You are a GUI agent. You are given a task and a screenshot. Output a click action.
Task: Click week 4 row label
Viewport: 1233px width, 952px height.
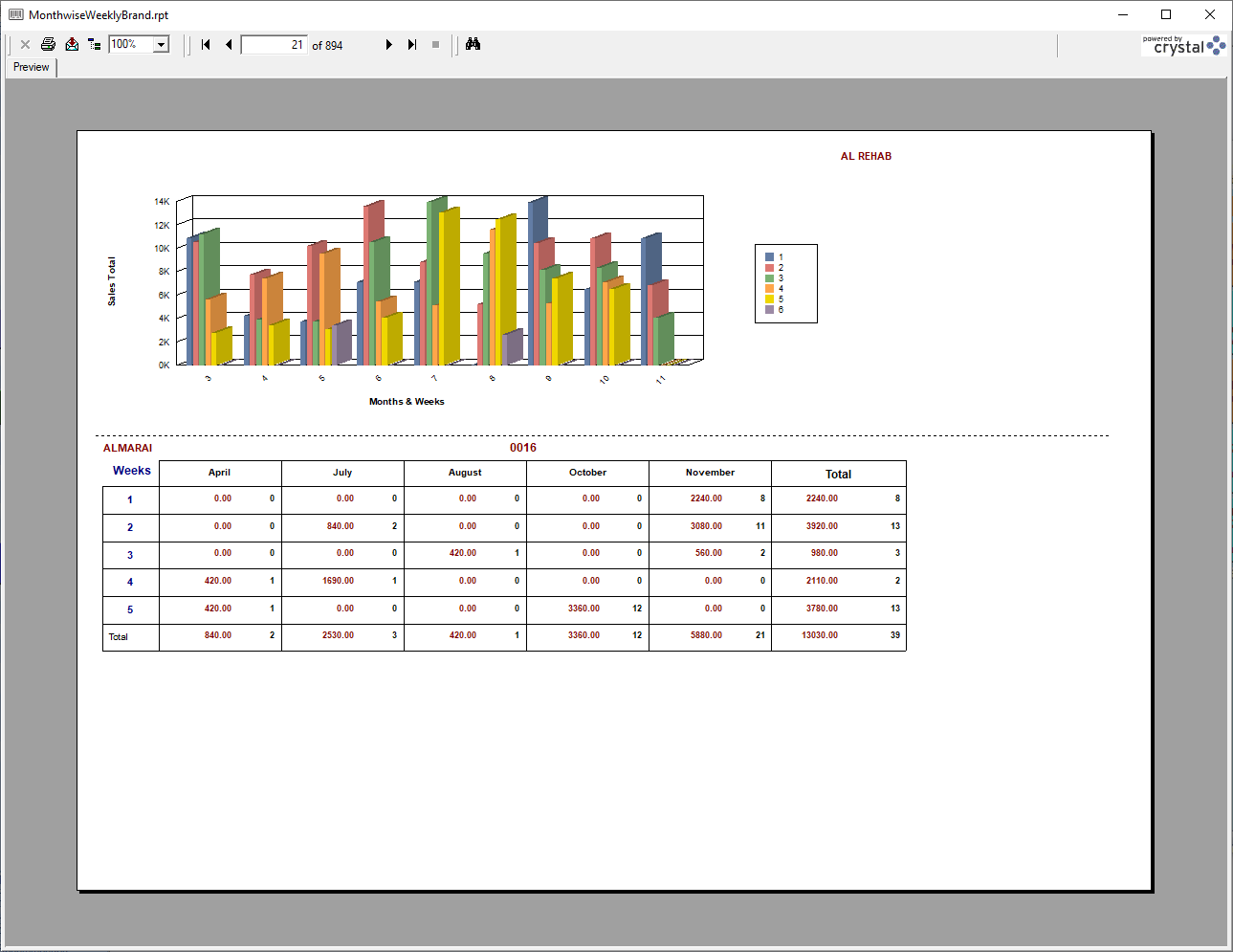[130, 582]
